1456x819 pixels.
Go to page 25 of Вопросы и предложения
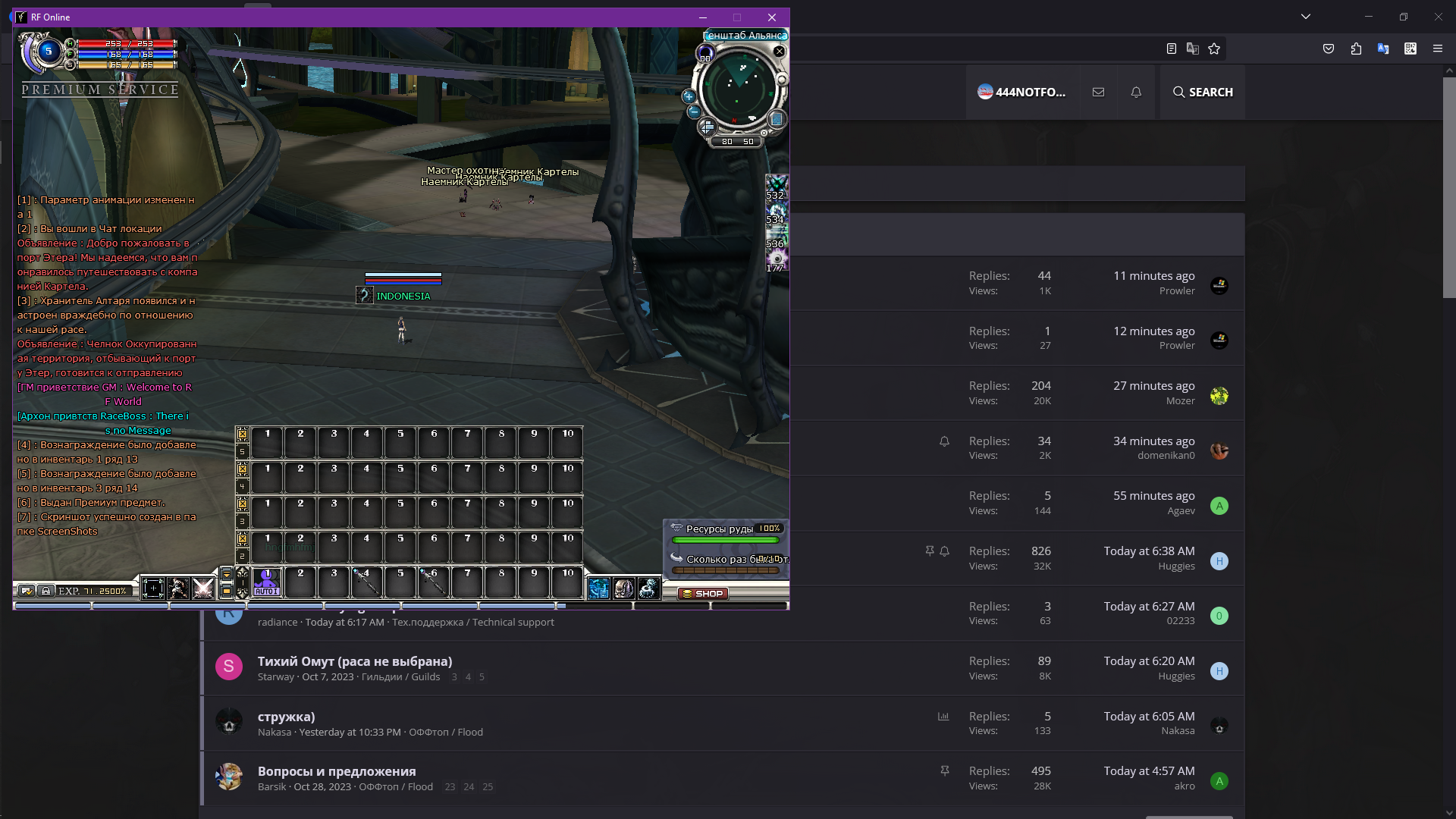pyautogui.click(x=488, y=787)
